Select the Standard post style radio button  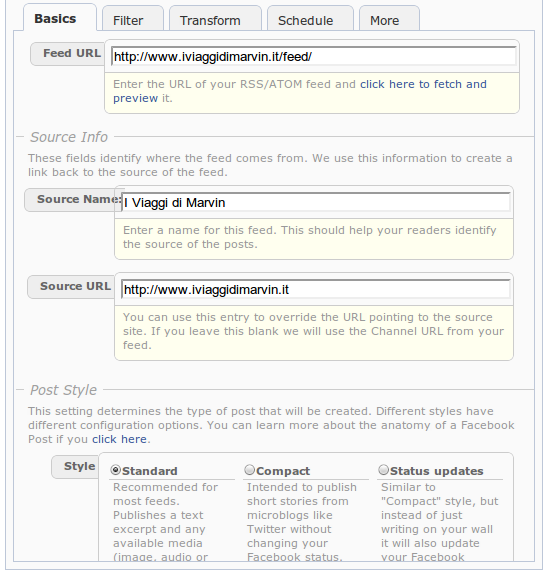pyautogui.click(x=116, y=470)
